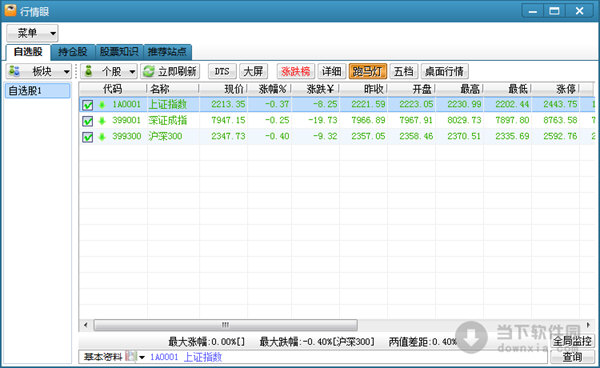The height and width of the screenshot is (368, 600).
Task: Uncheck the 沪深300 row checkbox
Action: (88, 137)
